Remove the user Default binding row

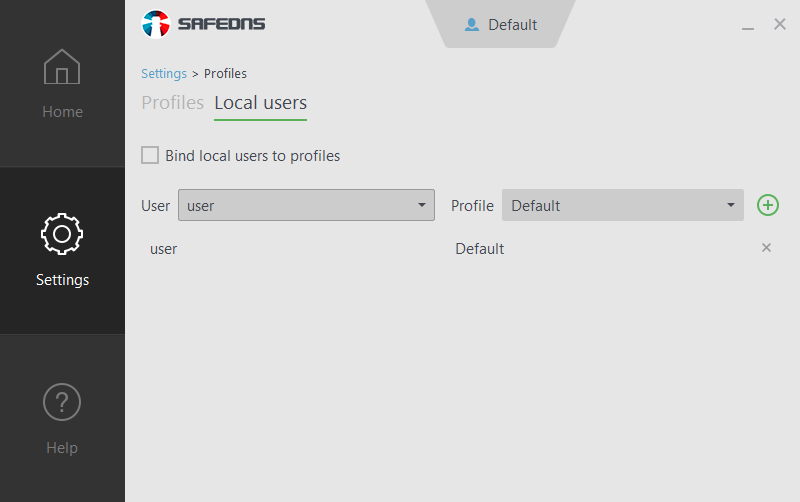[x=767, y=248]
